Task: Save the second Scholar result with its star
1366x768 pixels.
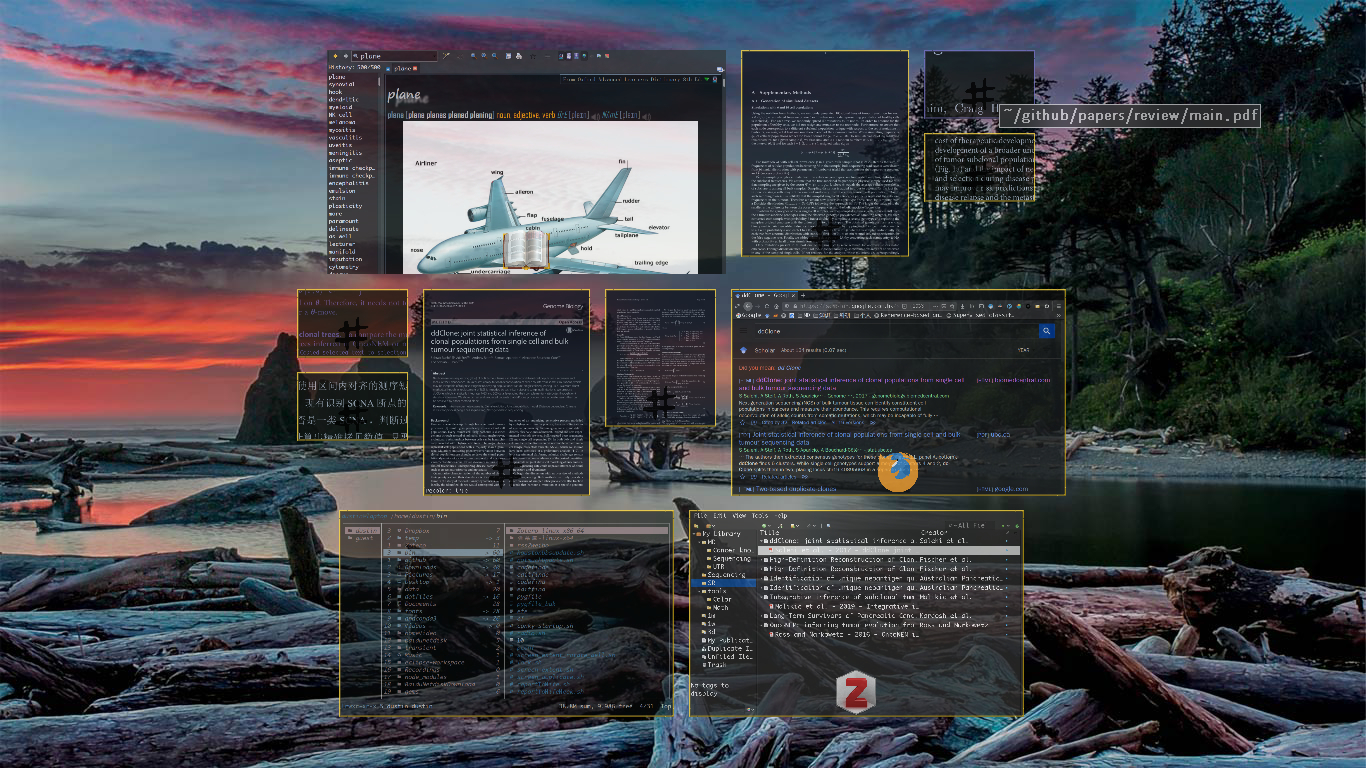Action: pyautogui.click(x=742, y=476)
